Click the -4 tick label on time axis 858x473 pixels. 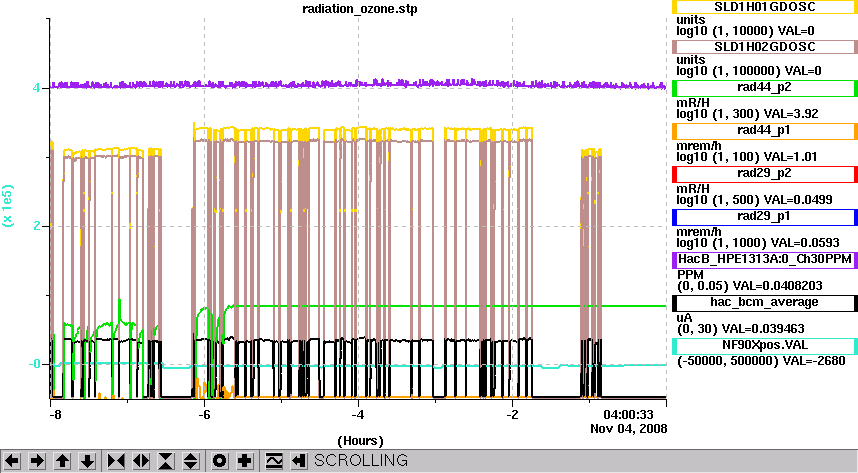click(358, 414)
